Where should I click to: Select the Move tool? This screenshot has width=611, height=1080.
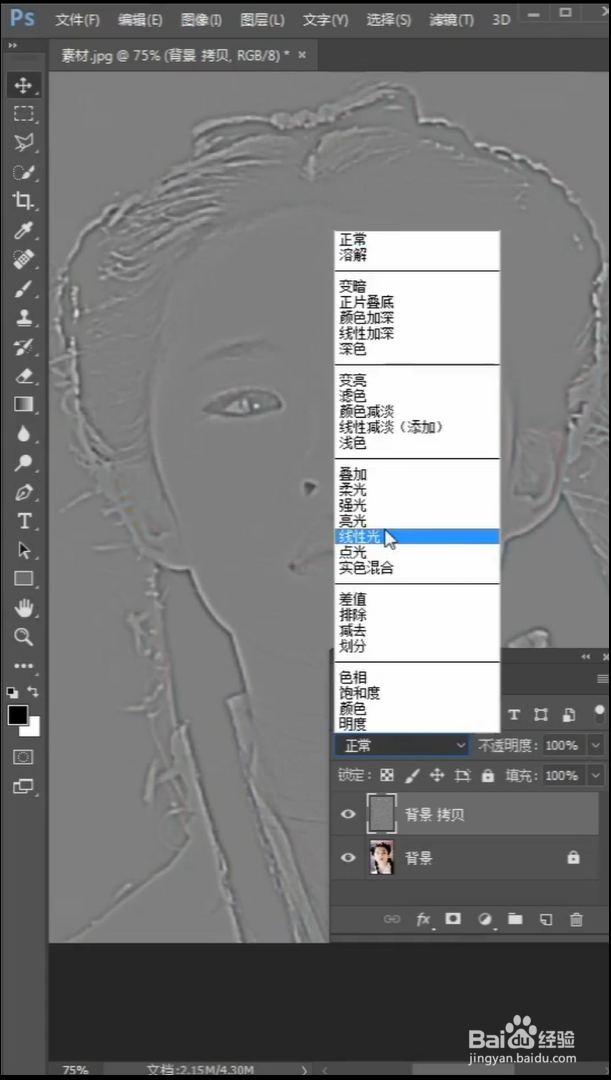[23, 85]
